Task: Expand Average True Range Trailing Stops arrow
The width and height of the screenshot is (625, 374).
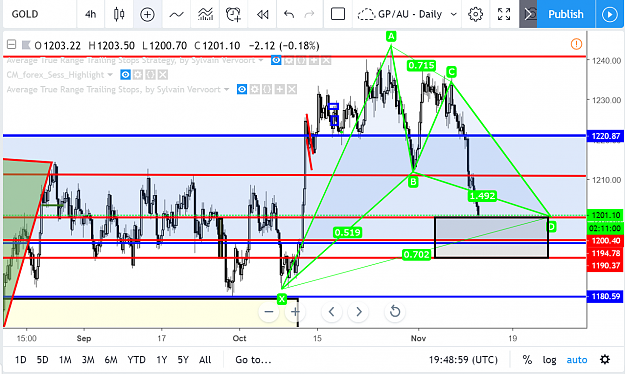Action: [227, 89]
